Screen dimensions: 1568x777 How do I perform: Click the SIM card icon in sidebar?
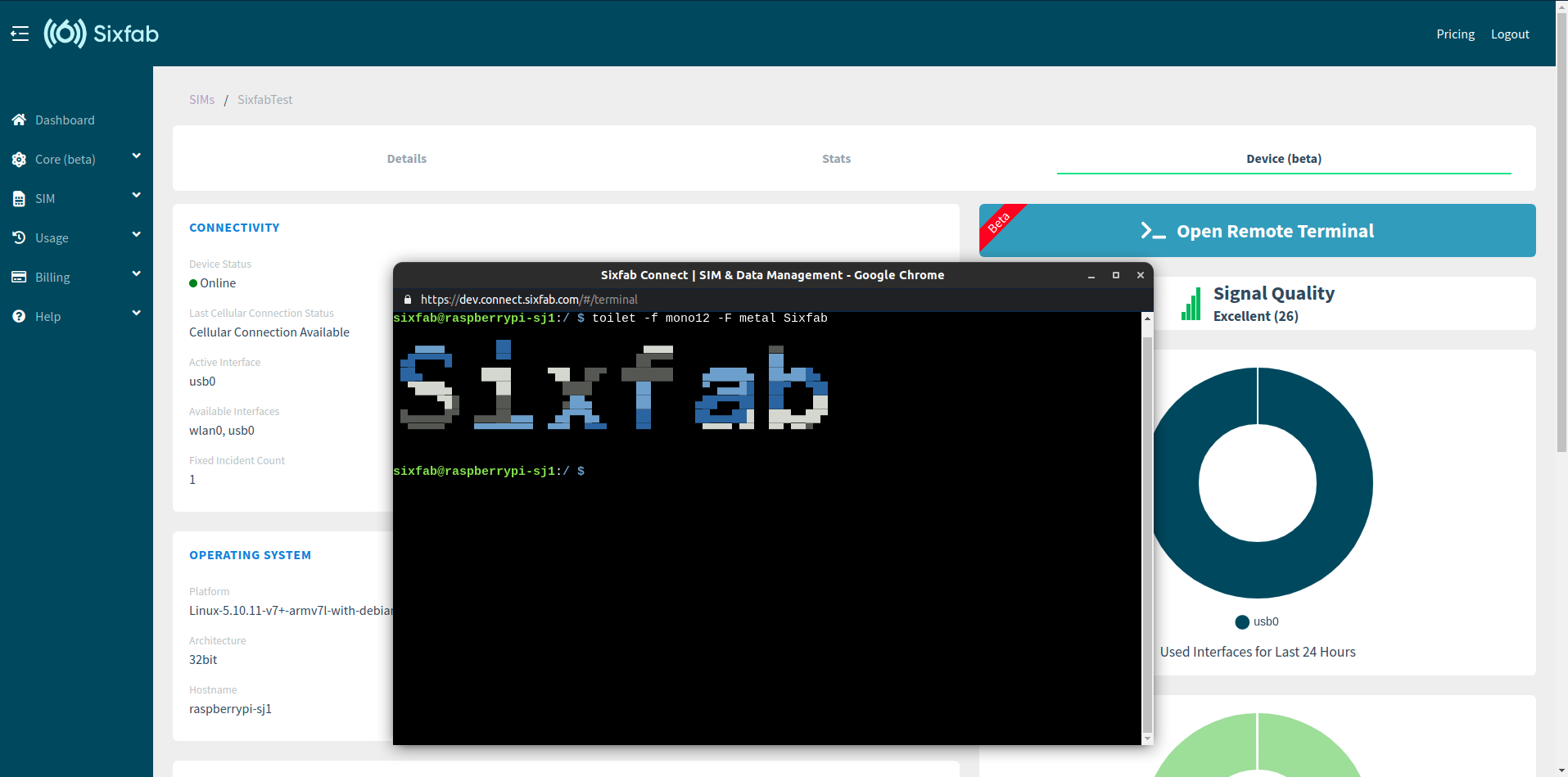click(x=19, y=199)
